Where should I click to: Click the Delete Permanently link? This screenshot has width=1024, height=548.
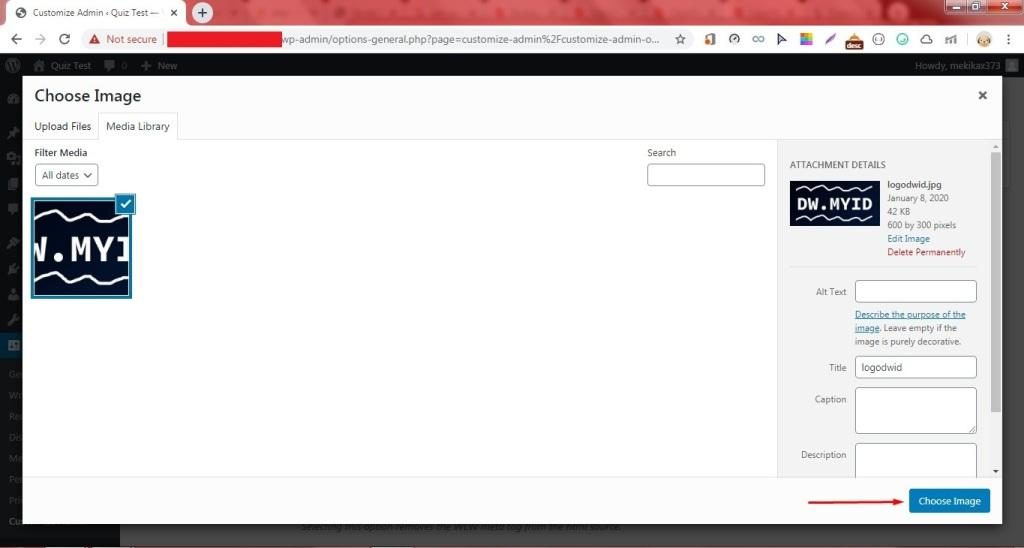click(x=926, y=252)
